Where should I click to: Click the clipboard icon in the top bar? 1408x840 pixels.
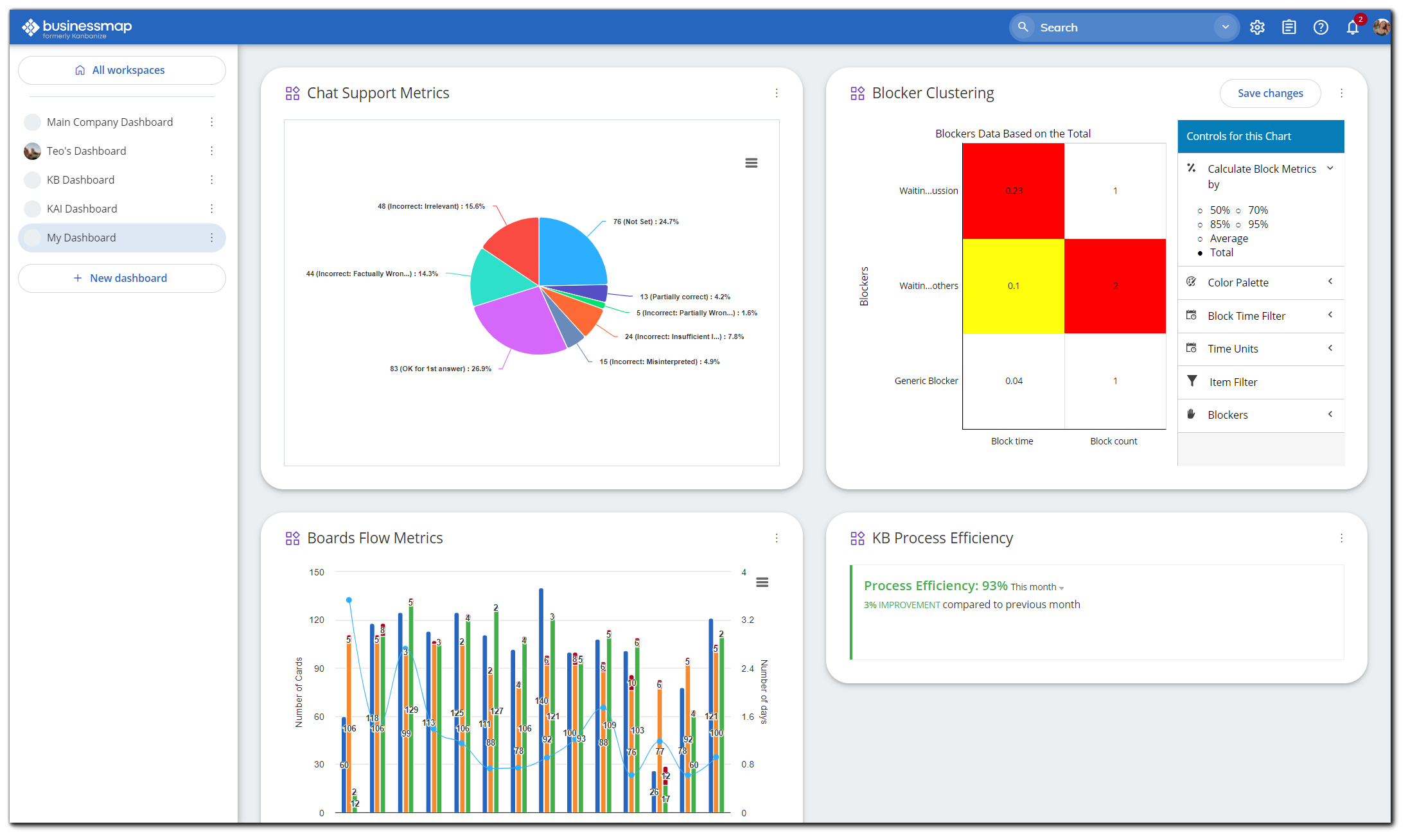click(1289, 27)
